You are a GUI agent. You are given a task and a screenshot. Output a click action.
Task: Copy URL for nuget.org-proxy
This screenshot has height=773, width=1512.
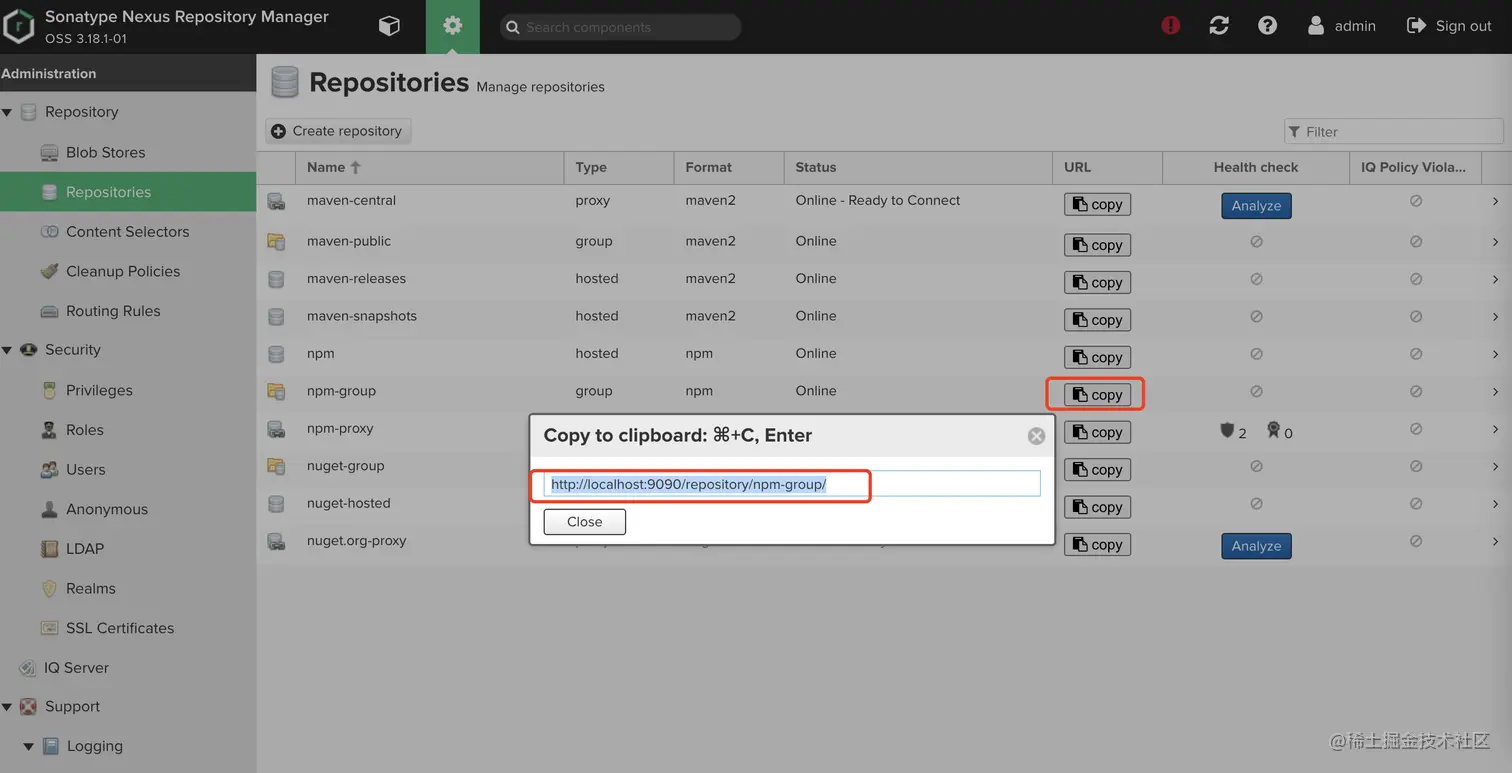(1097, 545)
